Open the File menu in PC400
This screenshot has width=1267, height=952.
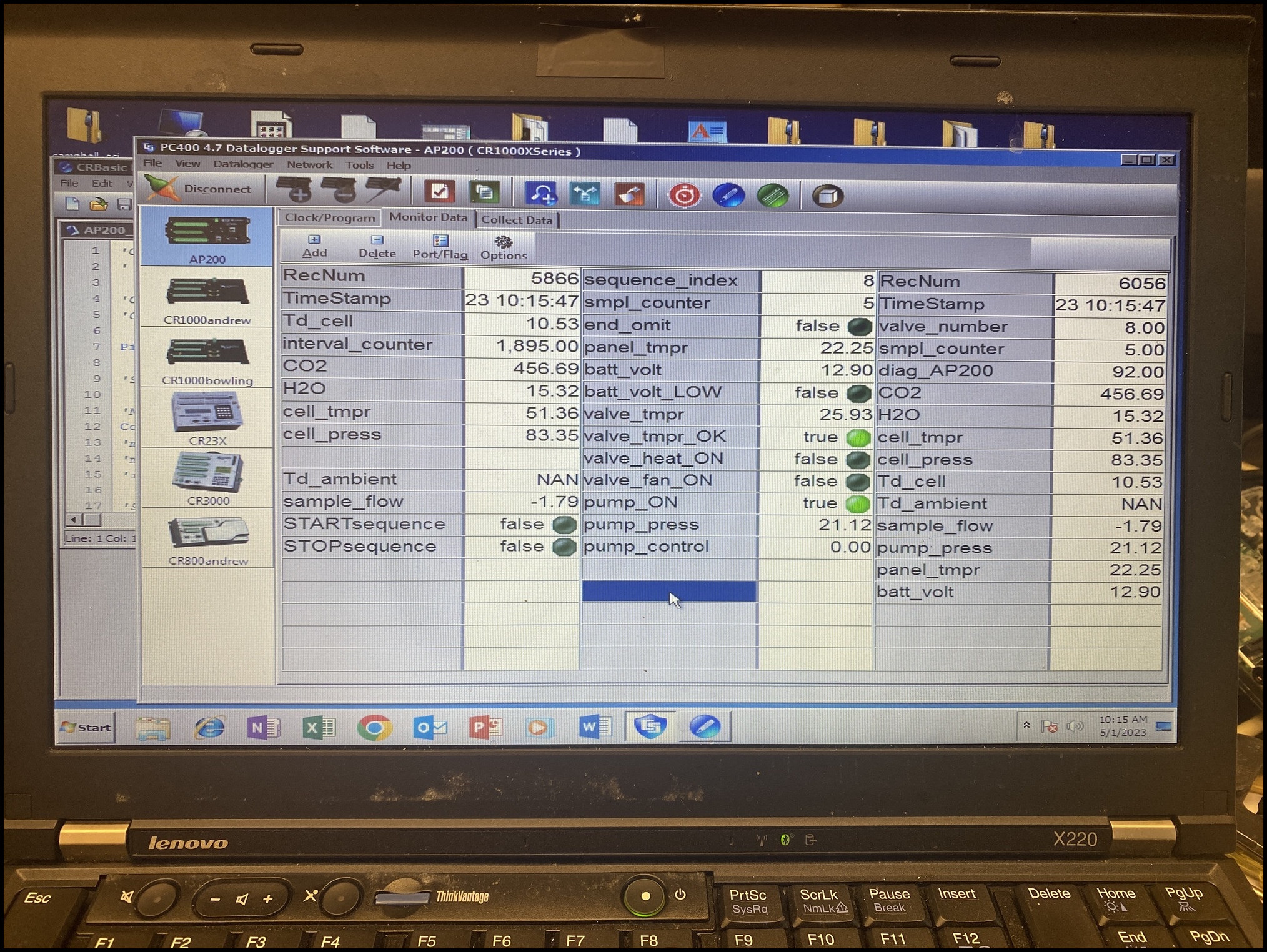(152, 163)
